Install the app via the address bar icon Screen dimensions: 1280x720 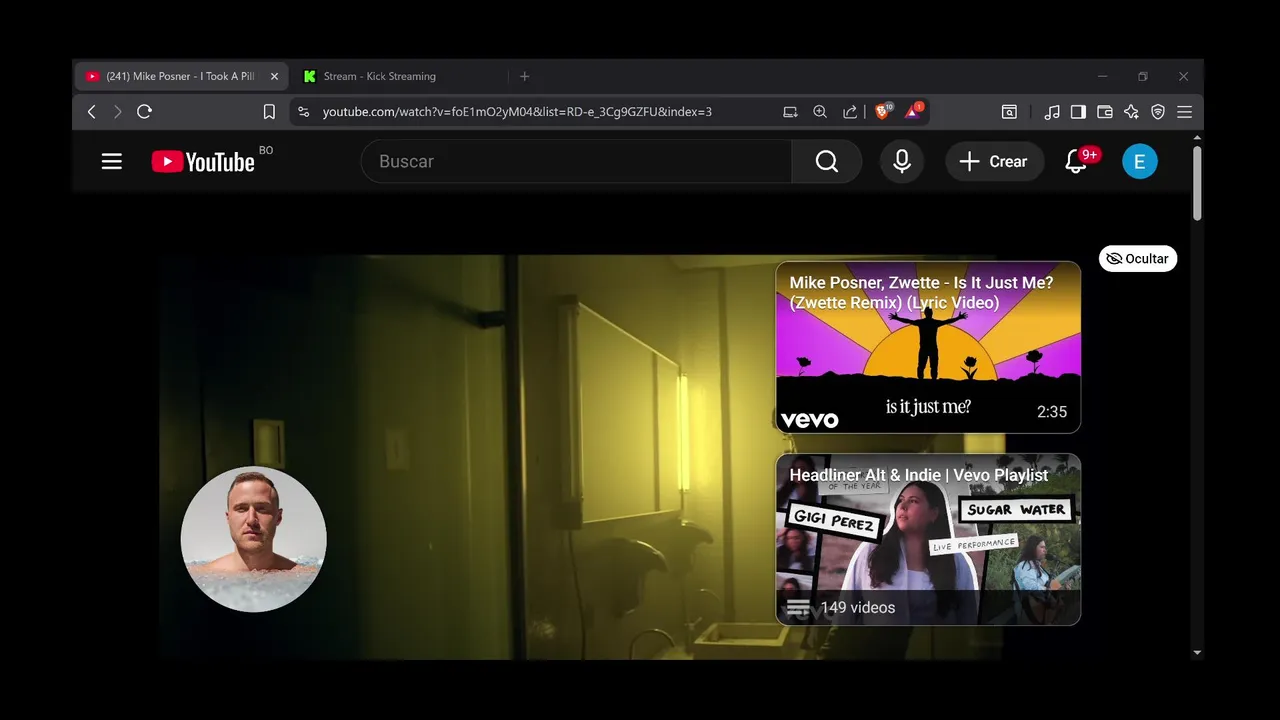(791, 112)
